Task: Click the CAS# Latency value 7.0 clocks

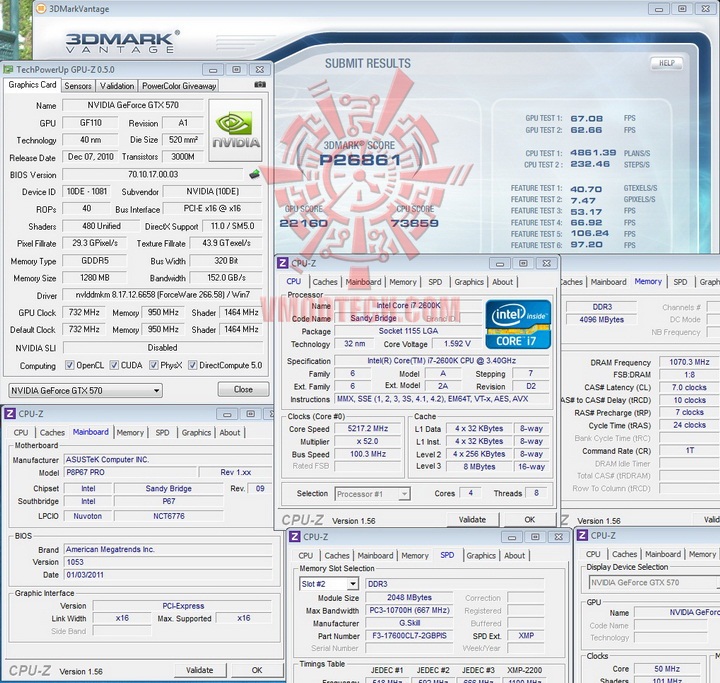Action: 689,387
